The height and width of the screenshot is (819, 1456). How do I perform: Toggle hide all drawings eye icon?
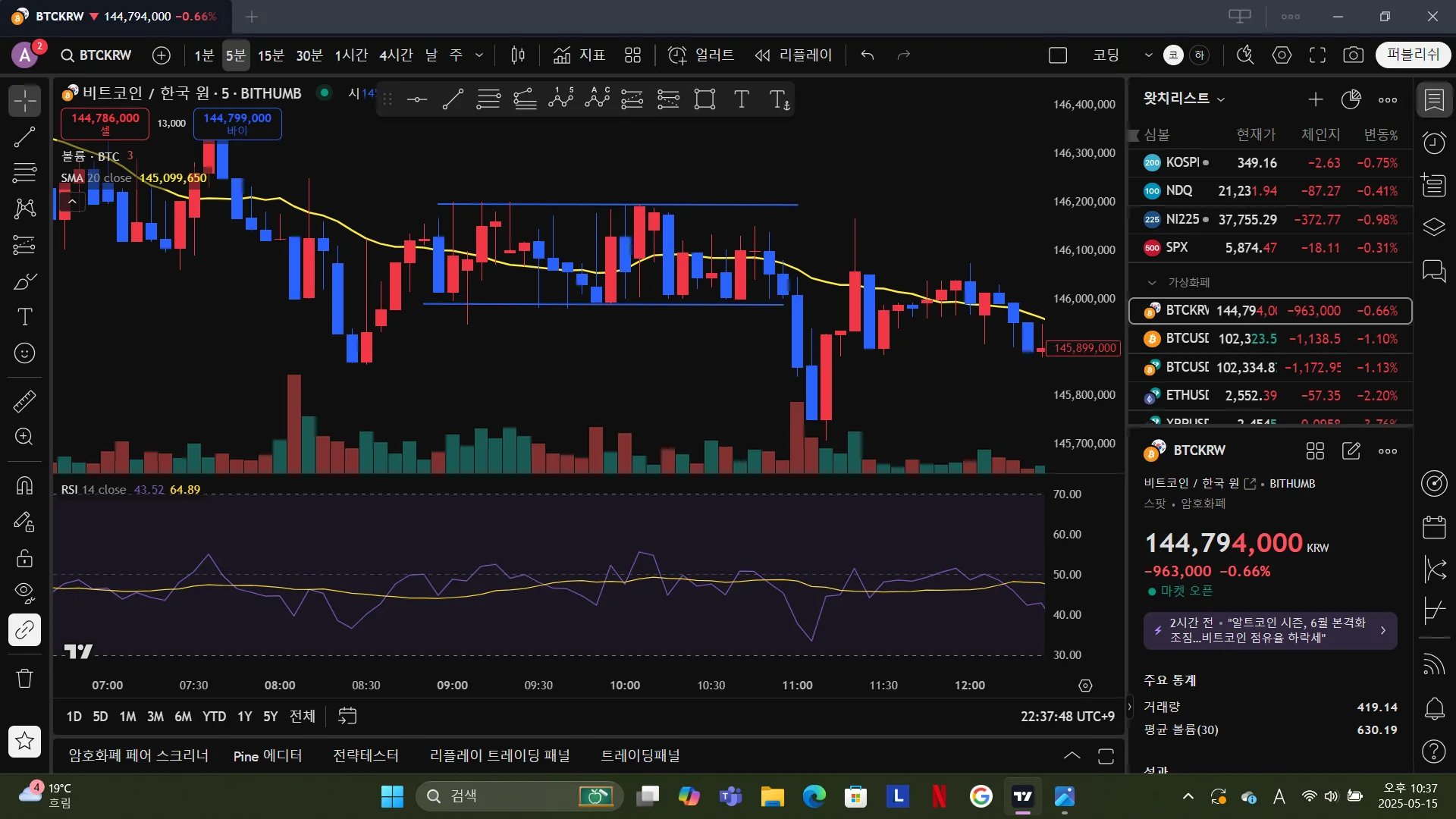[x=24, y=592]
